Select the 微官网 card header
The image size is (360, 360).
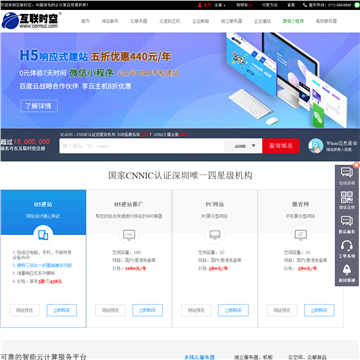coord(300,212)
